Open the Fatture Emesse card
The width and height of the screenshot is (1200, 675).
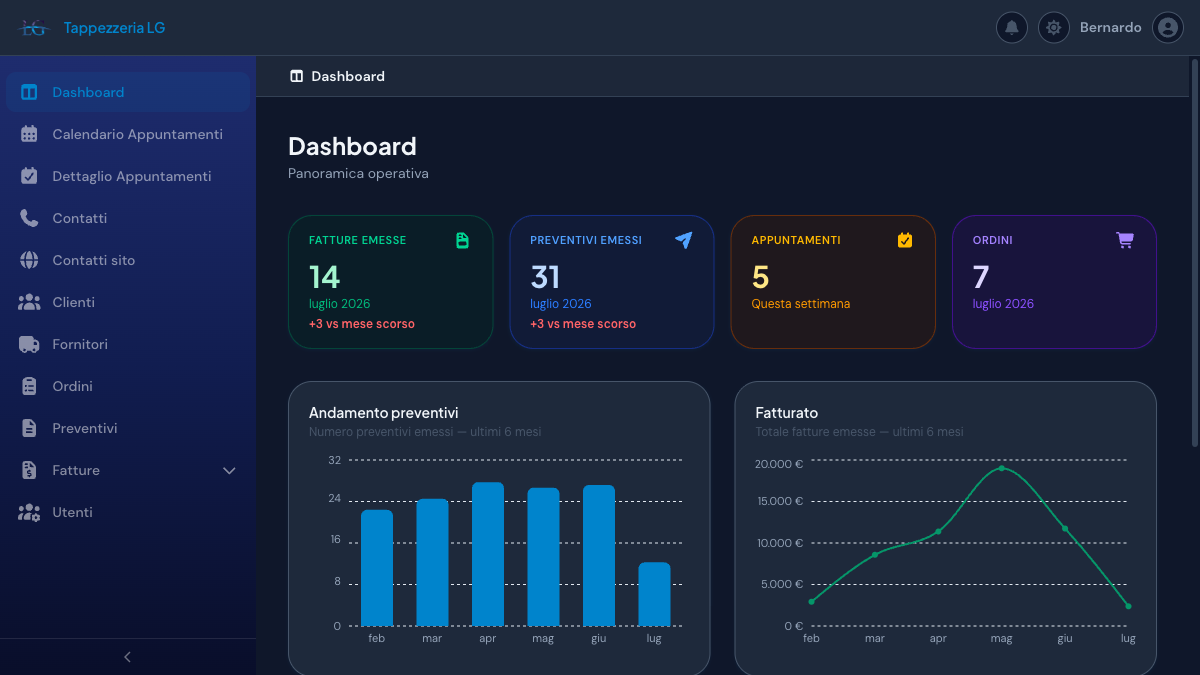point(390,282)
